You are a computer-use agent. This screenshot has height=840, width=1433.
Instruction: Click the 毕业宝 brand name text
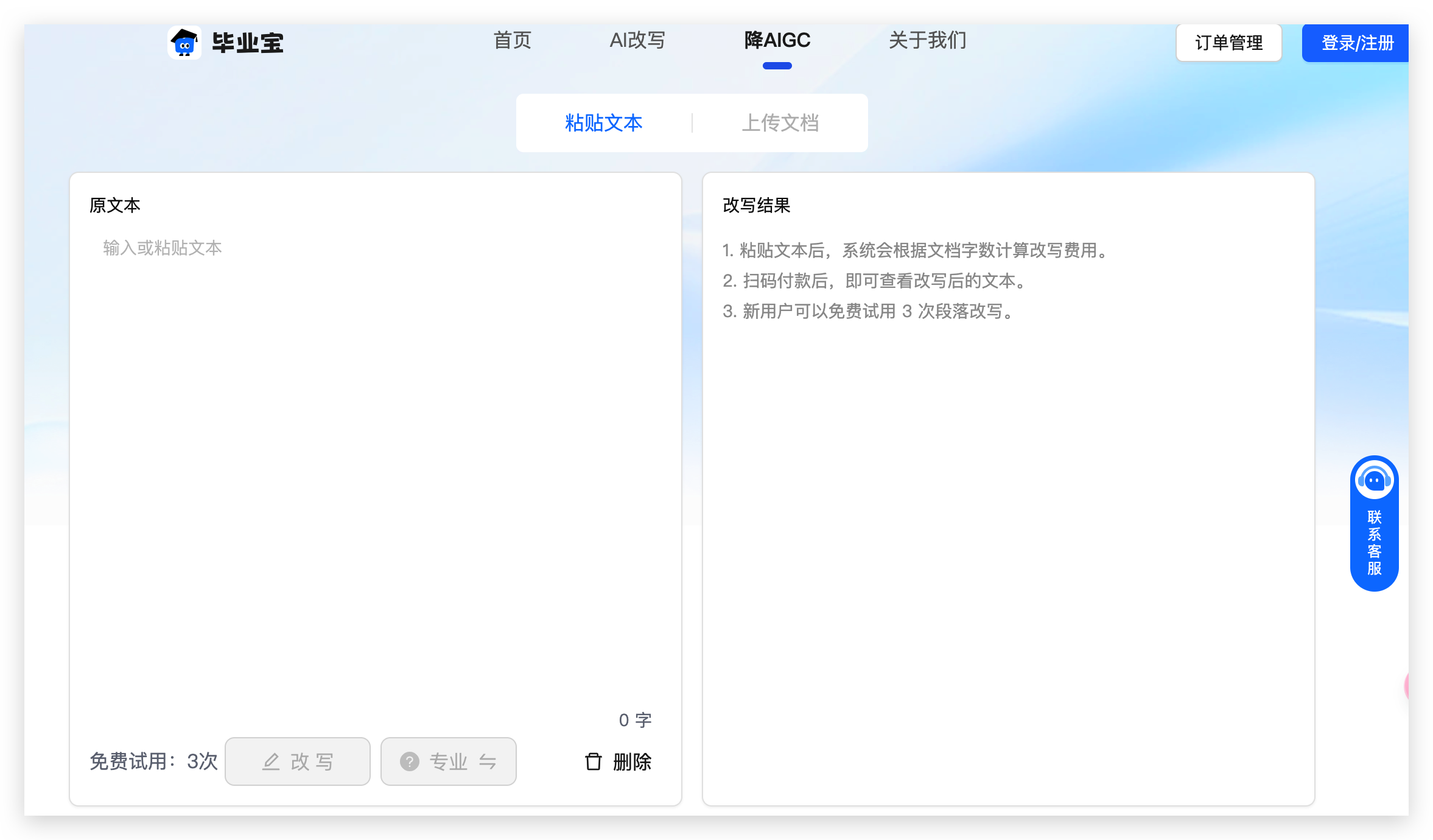pyautogui.click(x=248, y=43)
